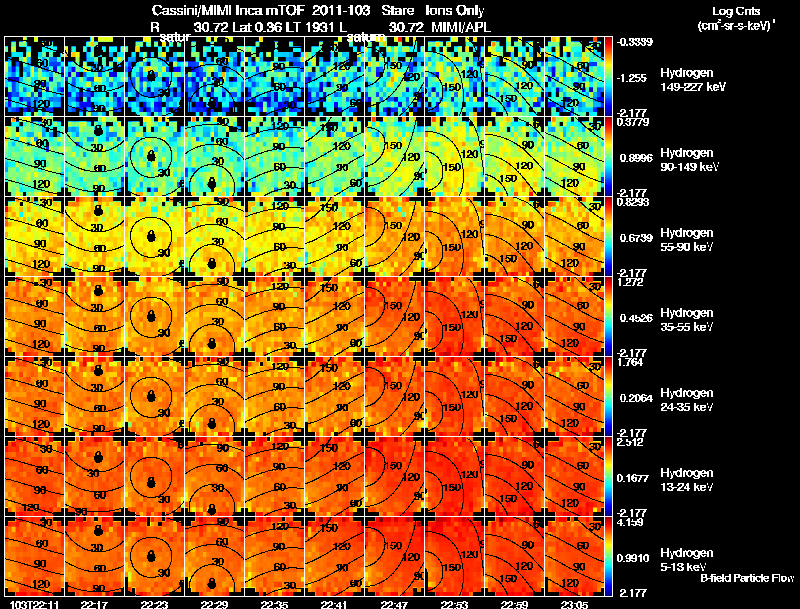This screenshot has height=609, width=800.
Task: Click the '22:17' time label
Action: (94, 604)
